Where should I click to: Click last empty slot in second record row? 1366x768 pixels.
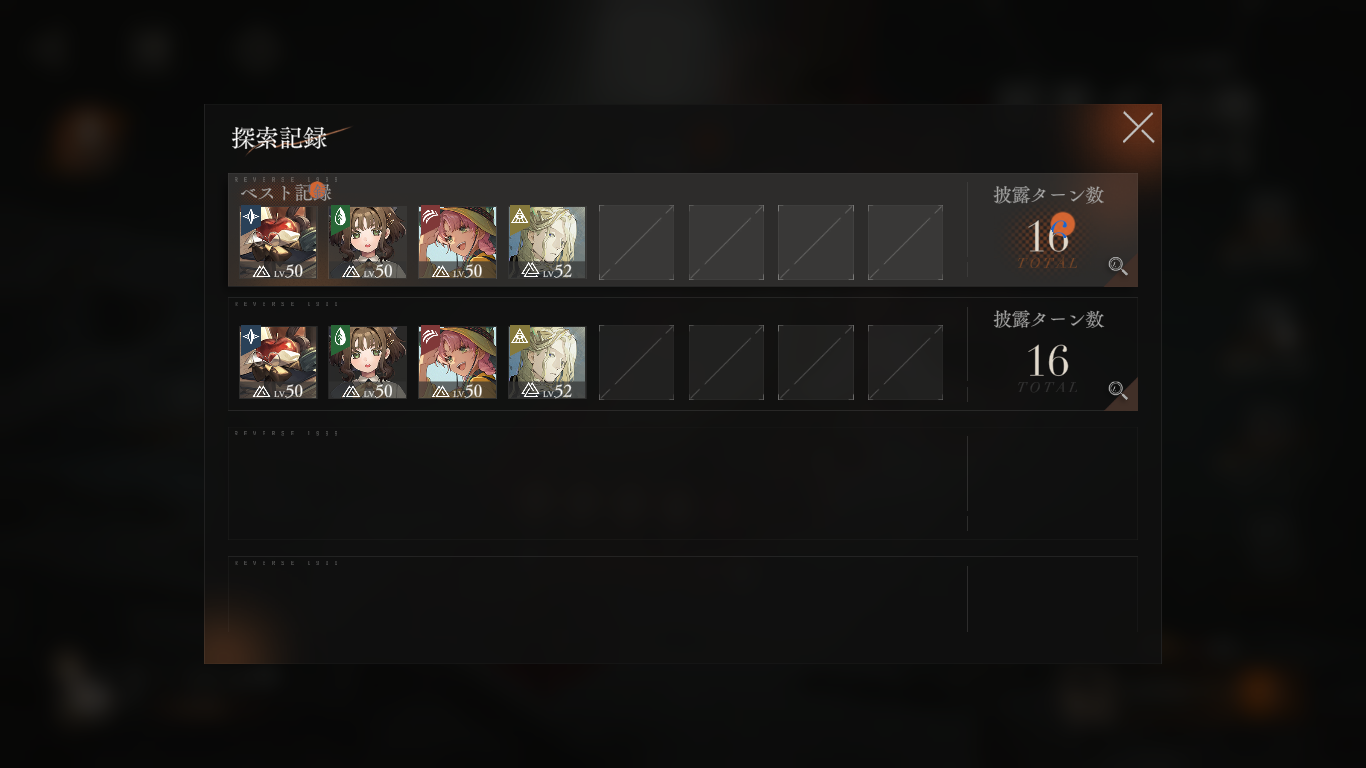[905, 362]
